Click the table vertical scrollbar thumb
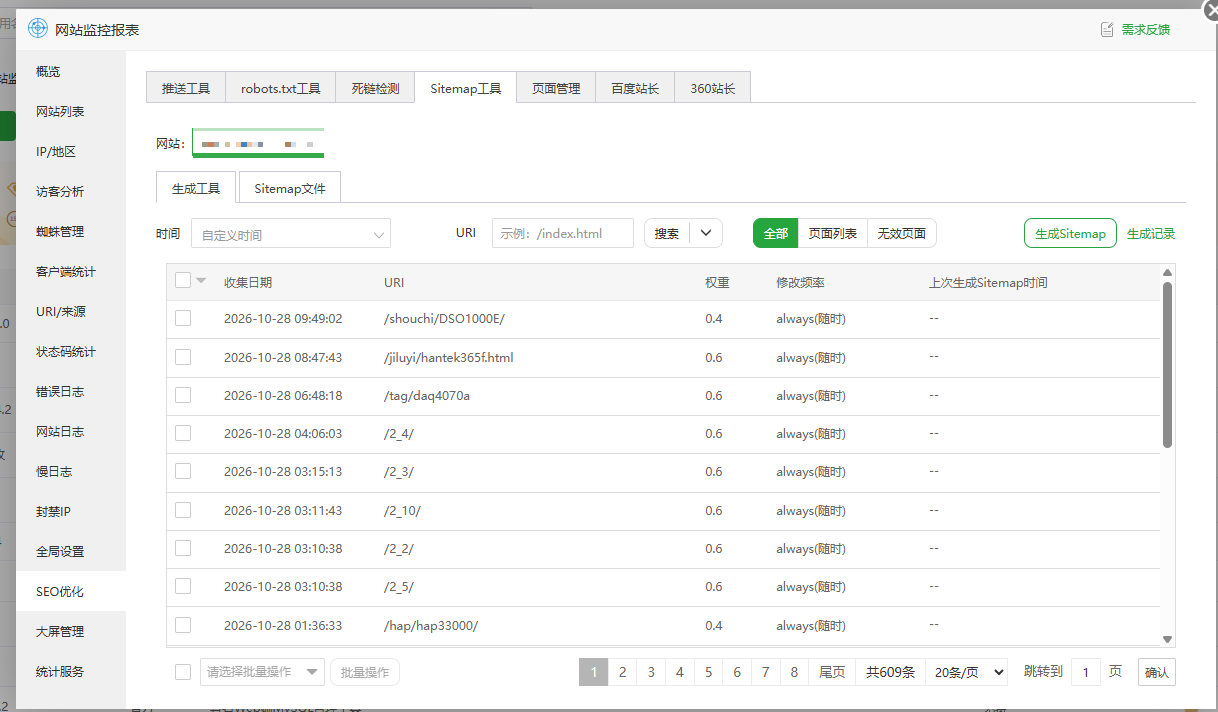Image resolution: width=1218 pixels, height=712 pixels. (1167, 364)
